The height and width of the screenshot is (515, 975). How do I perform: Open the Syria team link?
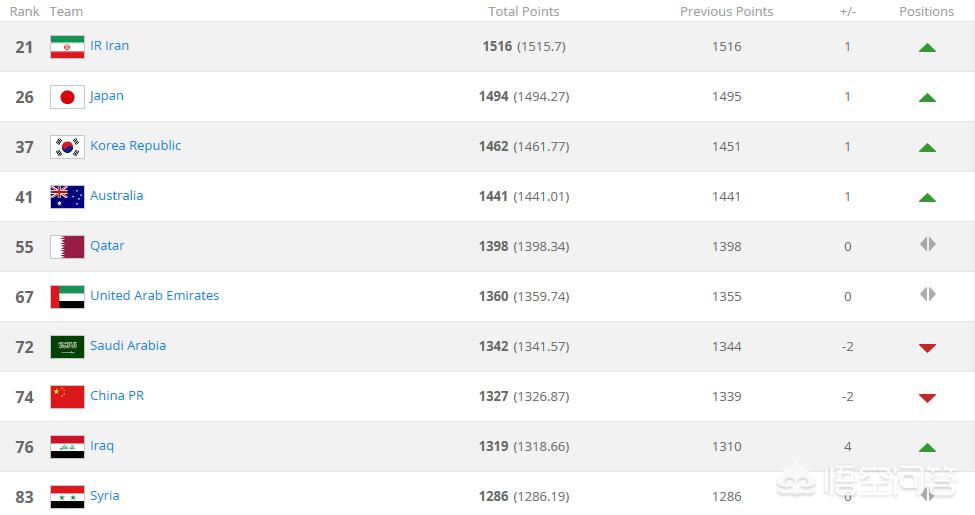[104, 496]
